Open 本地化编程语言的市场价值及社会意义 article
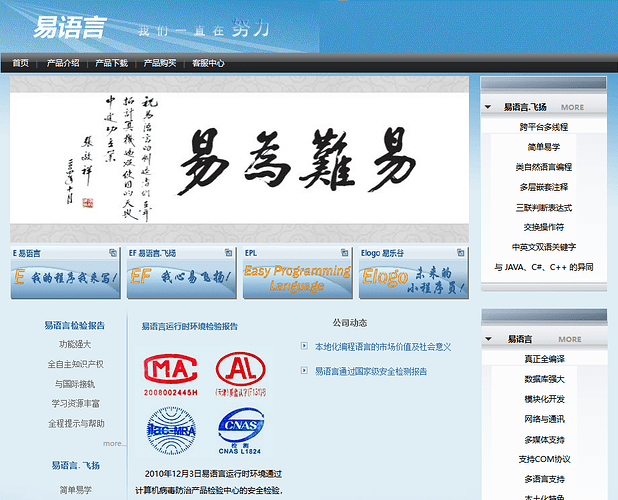 click(x=383, y=347)
